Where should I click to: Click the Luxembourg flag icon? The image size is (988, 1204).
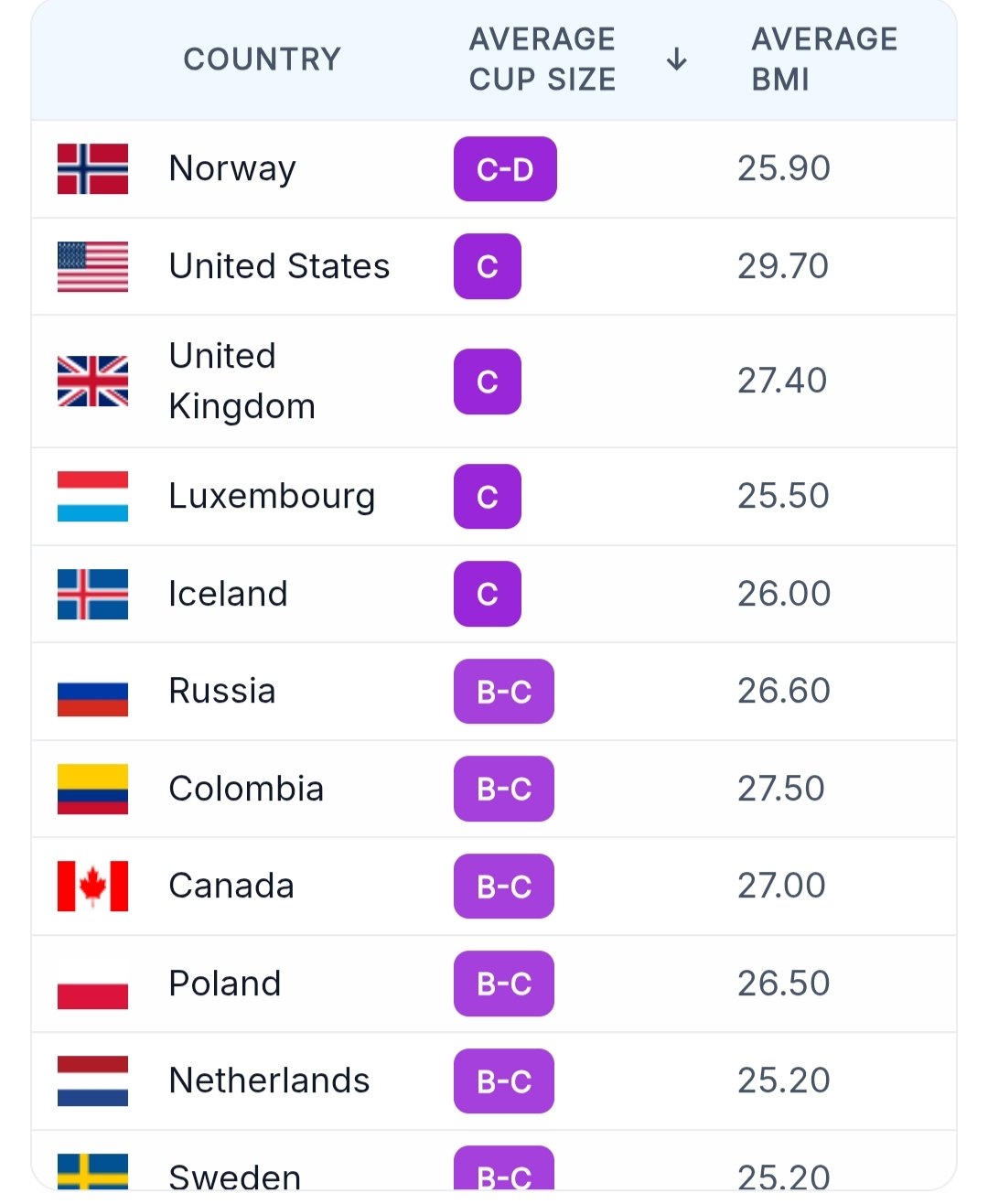pyautogui.click(x=92, y=497)
